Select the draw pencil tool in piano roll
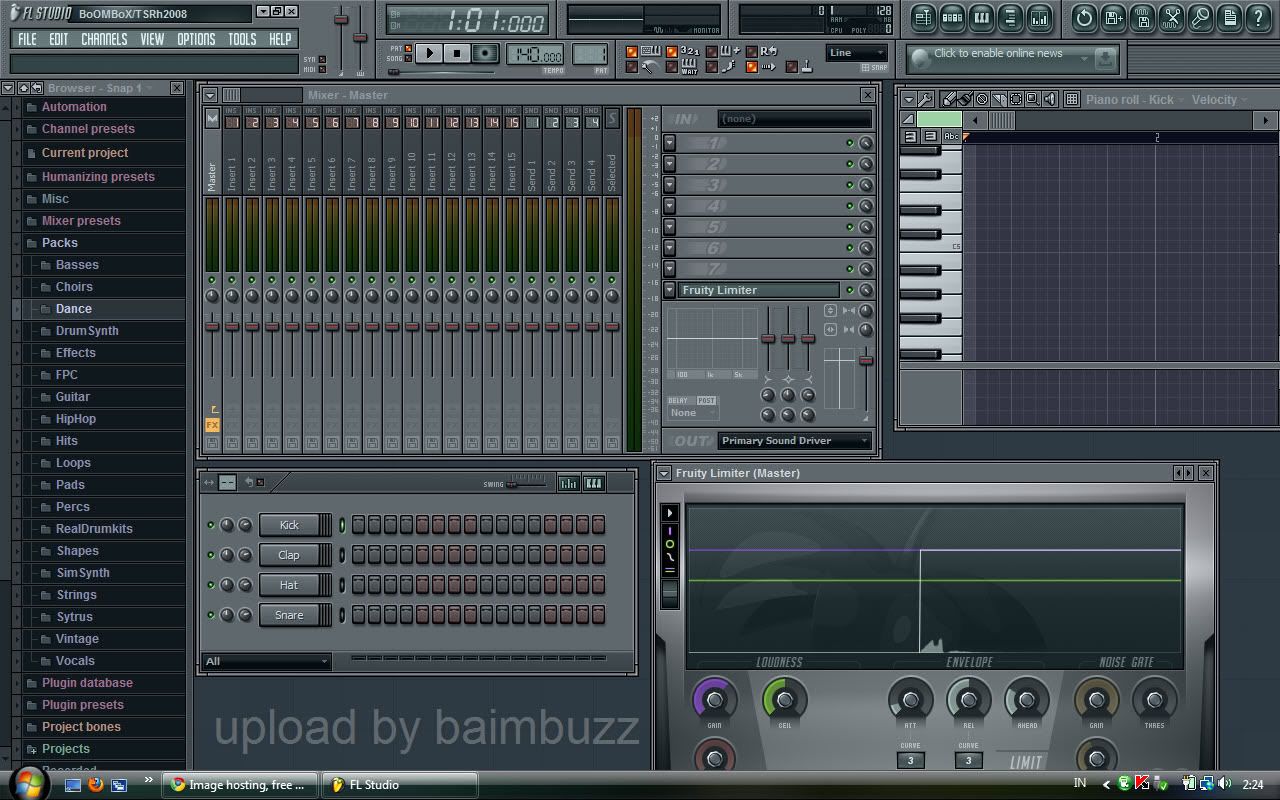The height and width of the screenshot is (800, 1280). [x=948, y=99]
